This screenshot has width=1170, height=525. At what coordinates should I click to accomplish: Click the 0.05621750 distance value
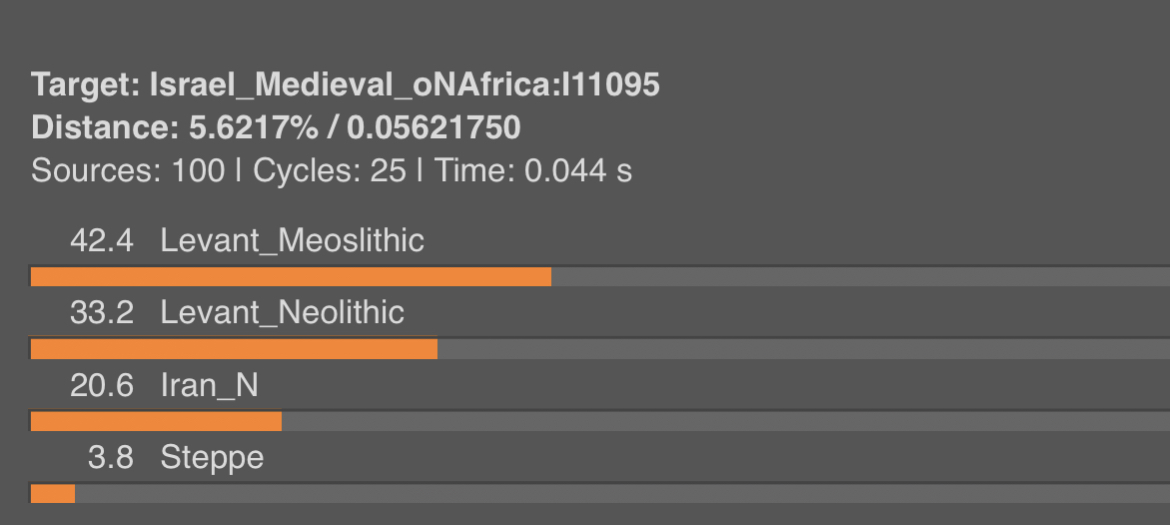click(434, 128)
